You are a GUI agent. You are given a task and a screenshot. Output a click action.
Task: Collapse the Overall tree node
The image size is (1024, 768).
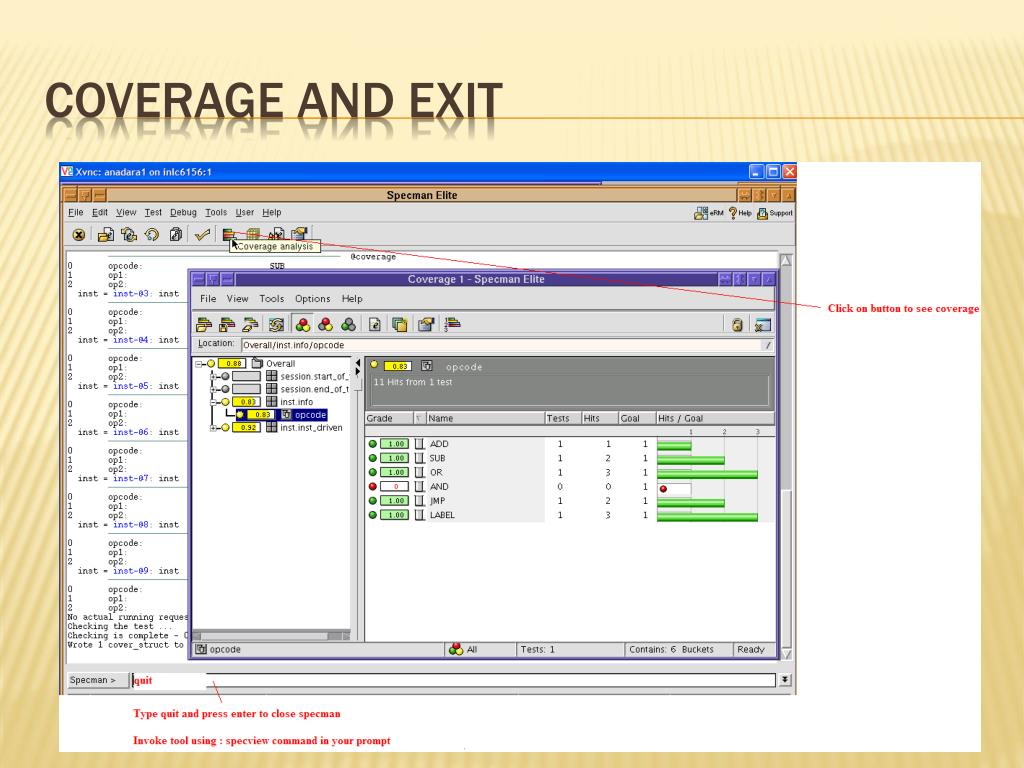click(x=200, y=364)
